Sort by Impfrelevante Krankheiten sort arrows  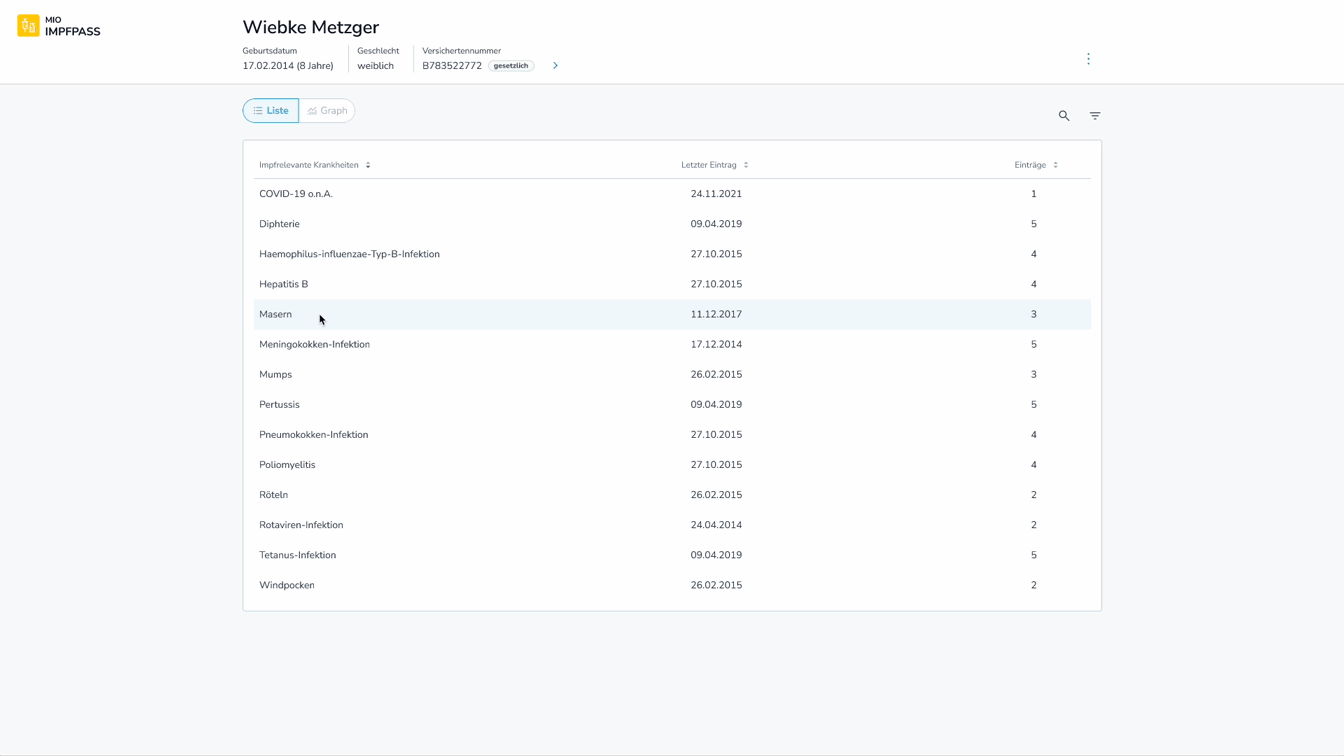368,165
